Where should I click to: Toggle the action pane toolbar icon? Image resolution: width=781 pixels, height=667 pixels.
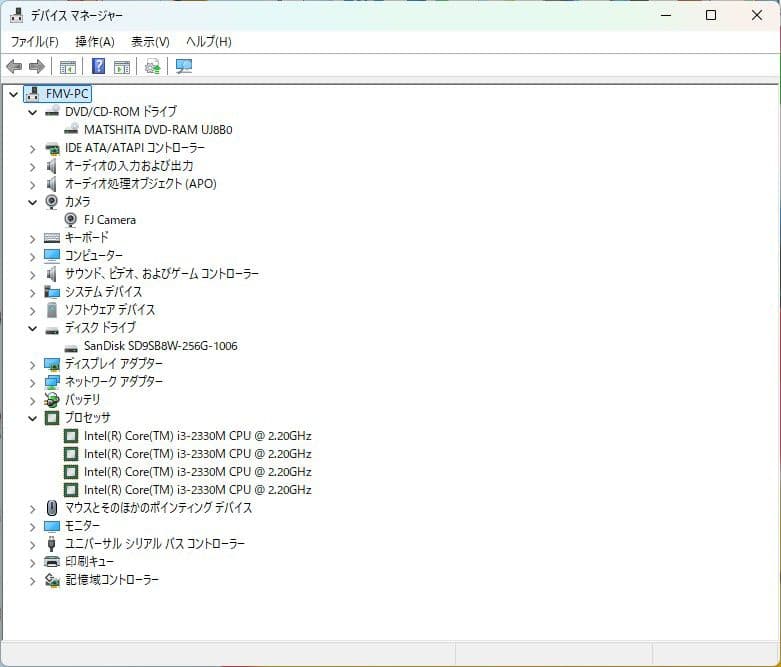[x=122, y=66]
